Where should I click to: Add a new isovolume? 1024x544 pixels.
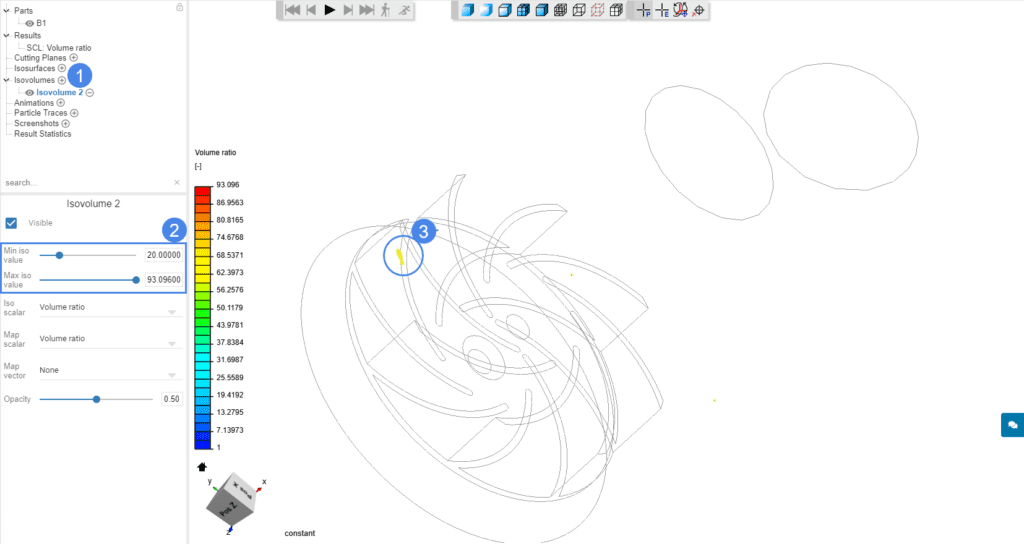tap(61, 80)
